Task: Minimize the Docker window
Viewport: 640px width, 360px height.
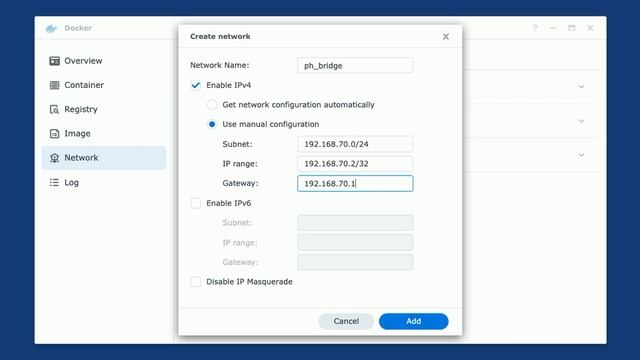Action: click(x=553, y=28)
